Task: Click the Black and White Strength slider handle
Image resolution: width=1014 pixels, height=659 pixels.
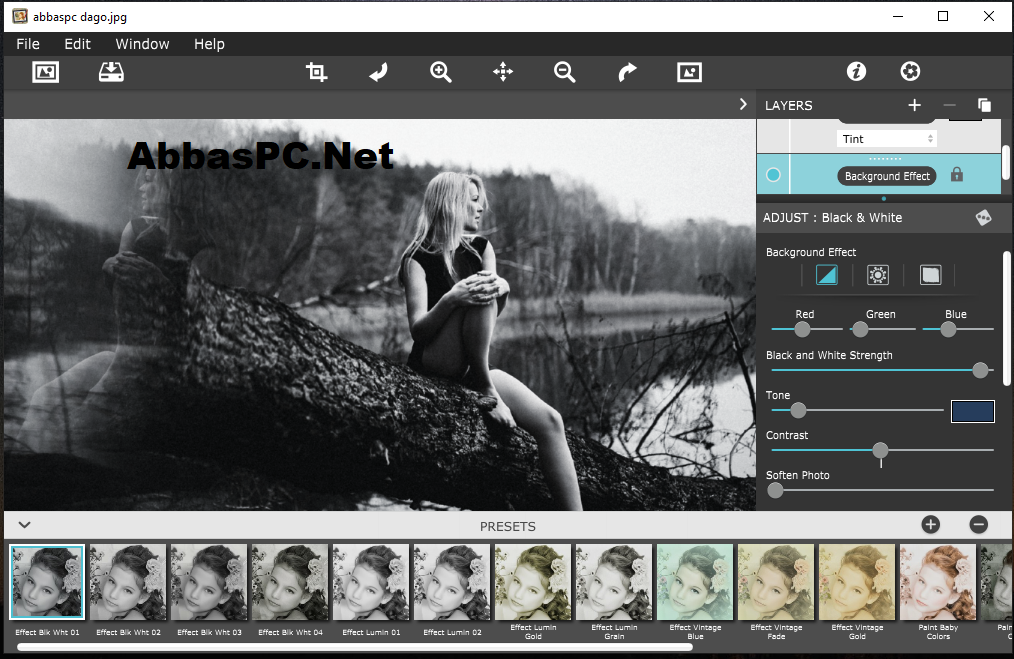Action: (x=980, y=370)
